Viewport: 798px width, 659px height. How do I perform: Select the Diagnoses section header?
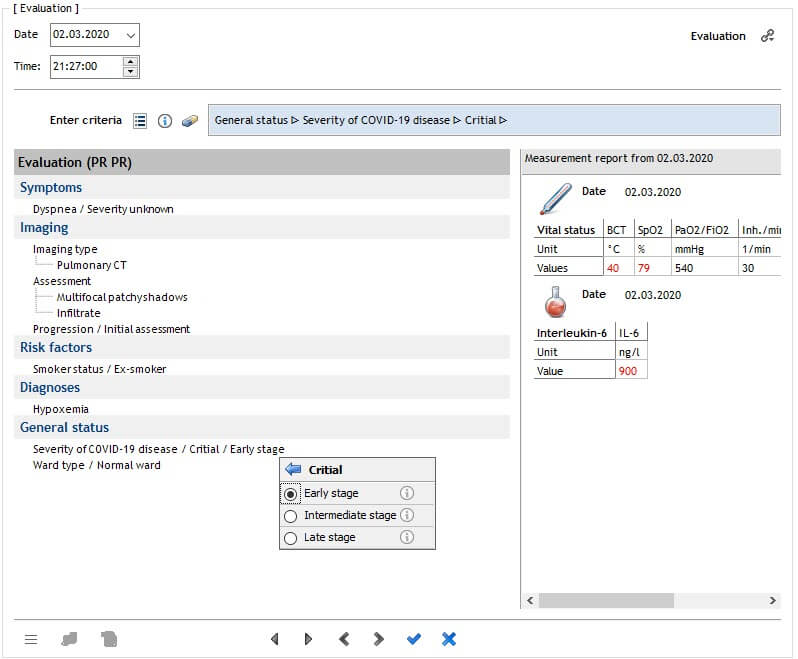pyautogui.click(x=262, y=387)
